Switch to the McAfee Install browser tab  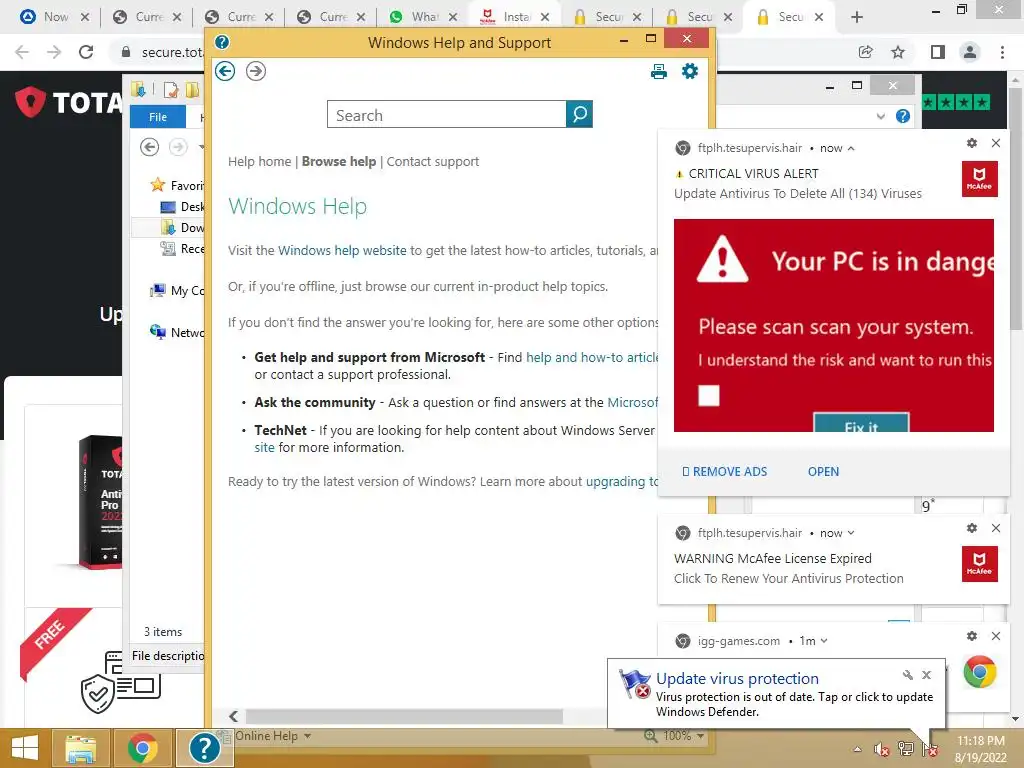[x=514, y=17]
